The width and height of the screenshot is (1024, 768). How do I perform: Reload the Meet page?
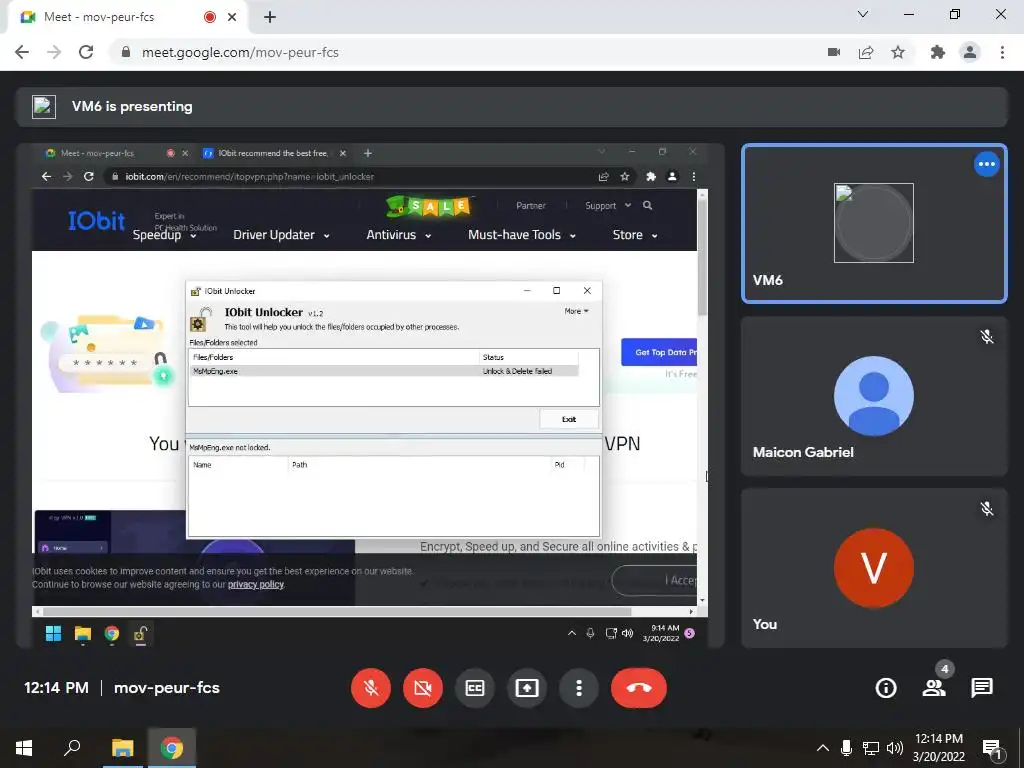point(86,52)
